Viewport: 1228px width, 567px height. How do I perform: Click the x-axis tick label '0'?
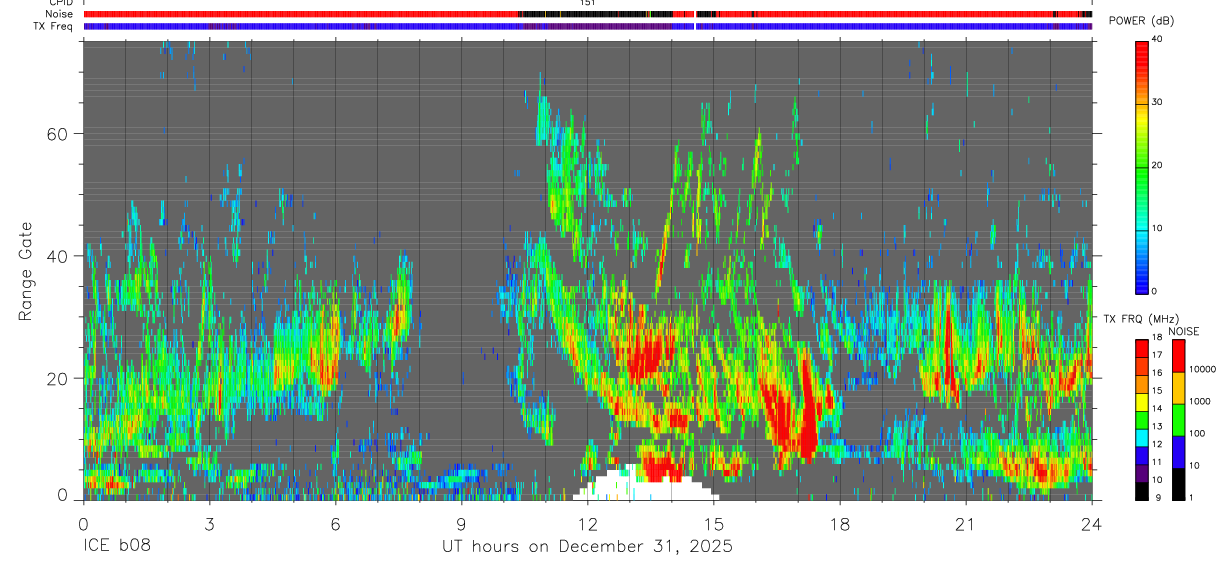(x=83, y=523)
